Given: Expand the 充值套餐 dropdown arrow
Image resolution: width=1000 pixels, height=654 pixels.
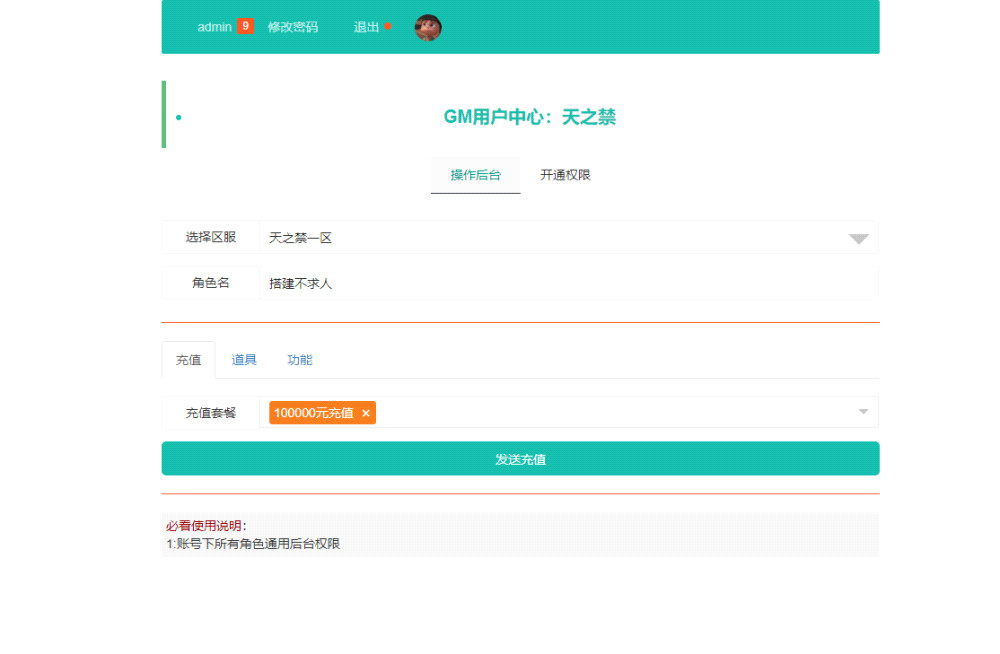Looking at the screenshot, I should point(863,411).
